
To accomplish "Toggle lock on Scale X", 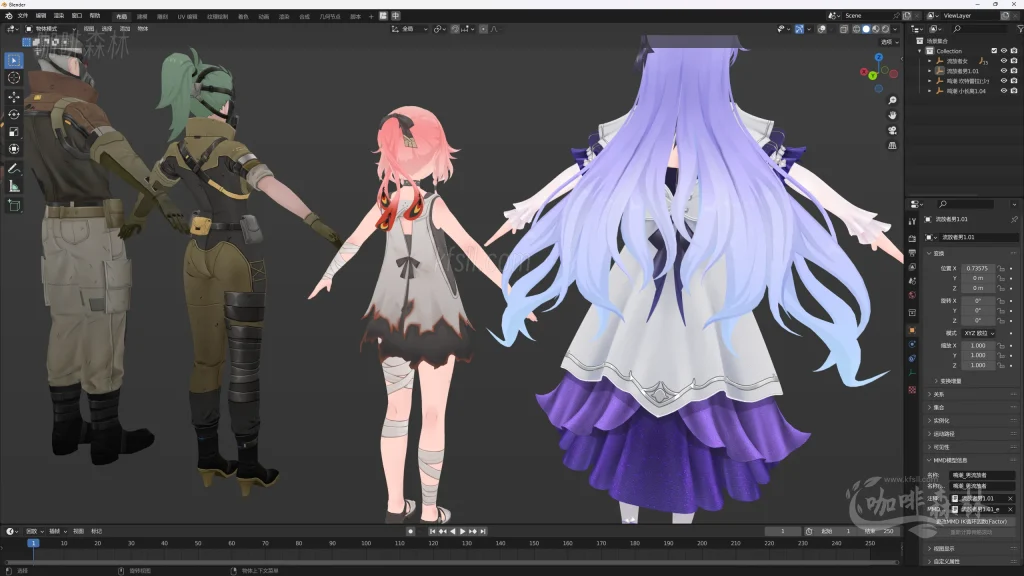I will click(x=1001, y=345).
